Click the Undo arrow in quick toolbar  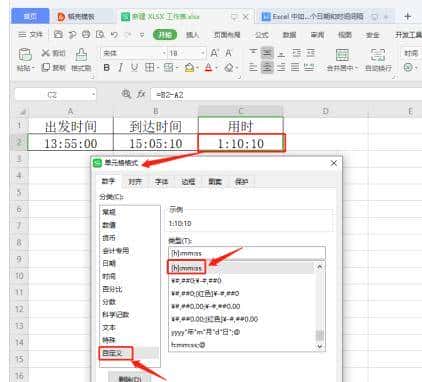[x=114, y=35]
